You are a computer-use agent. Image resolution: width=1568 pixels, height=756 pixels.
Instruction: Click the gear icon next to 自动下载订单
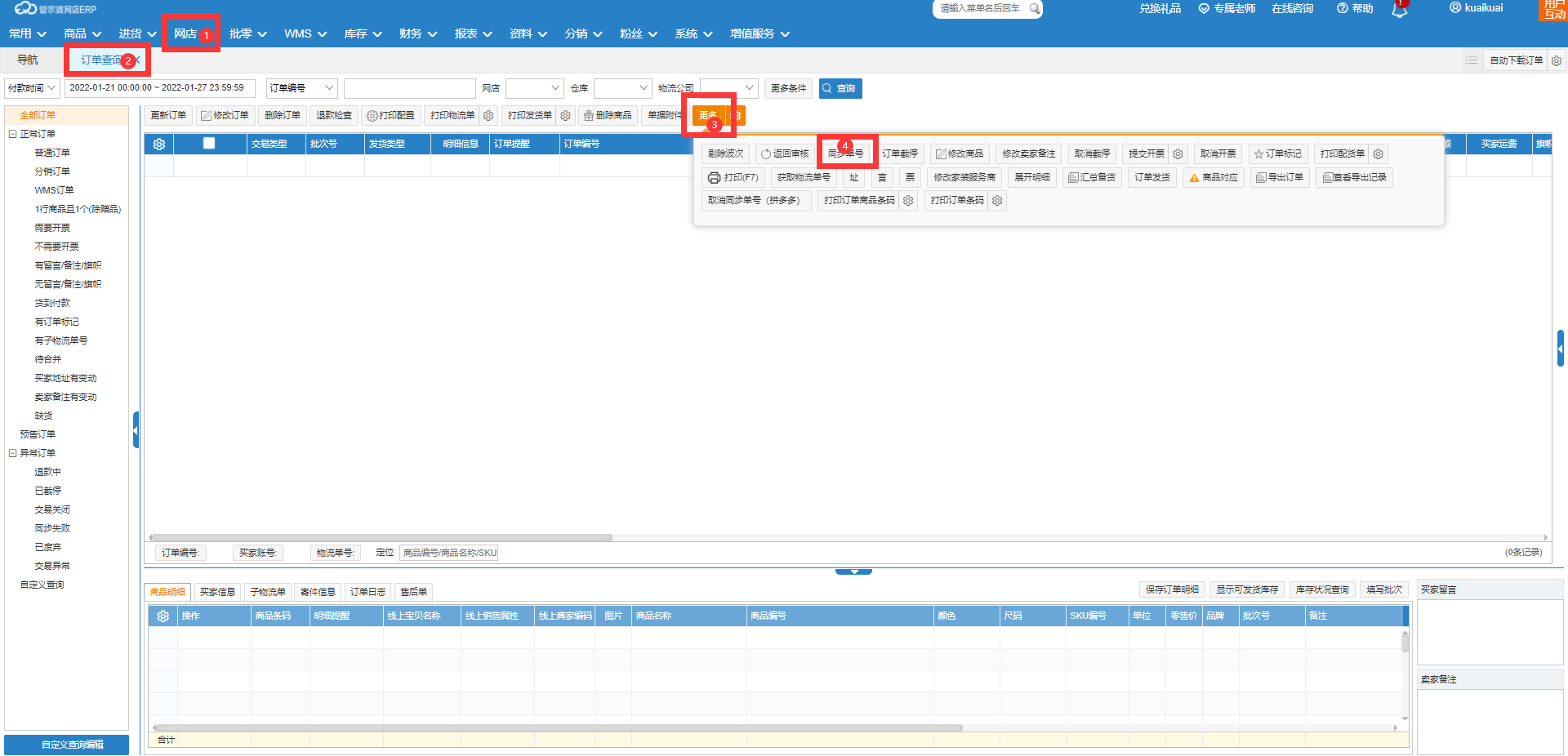point(1557,60)
